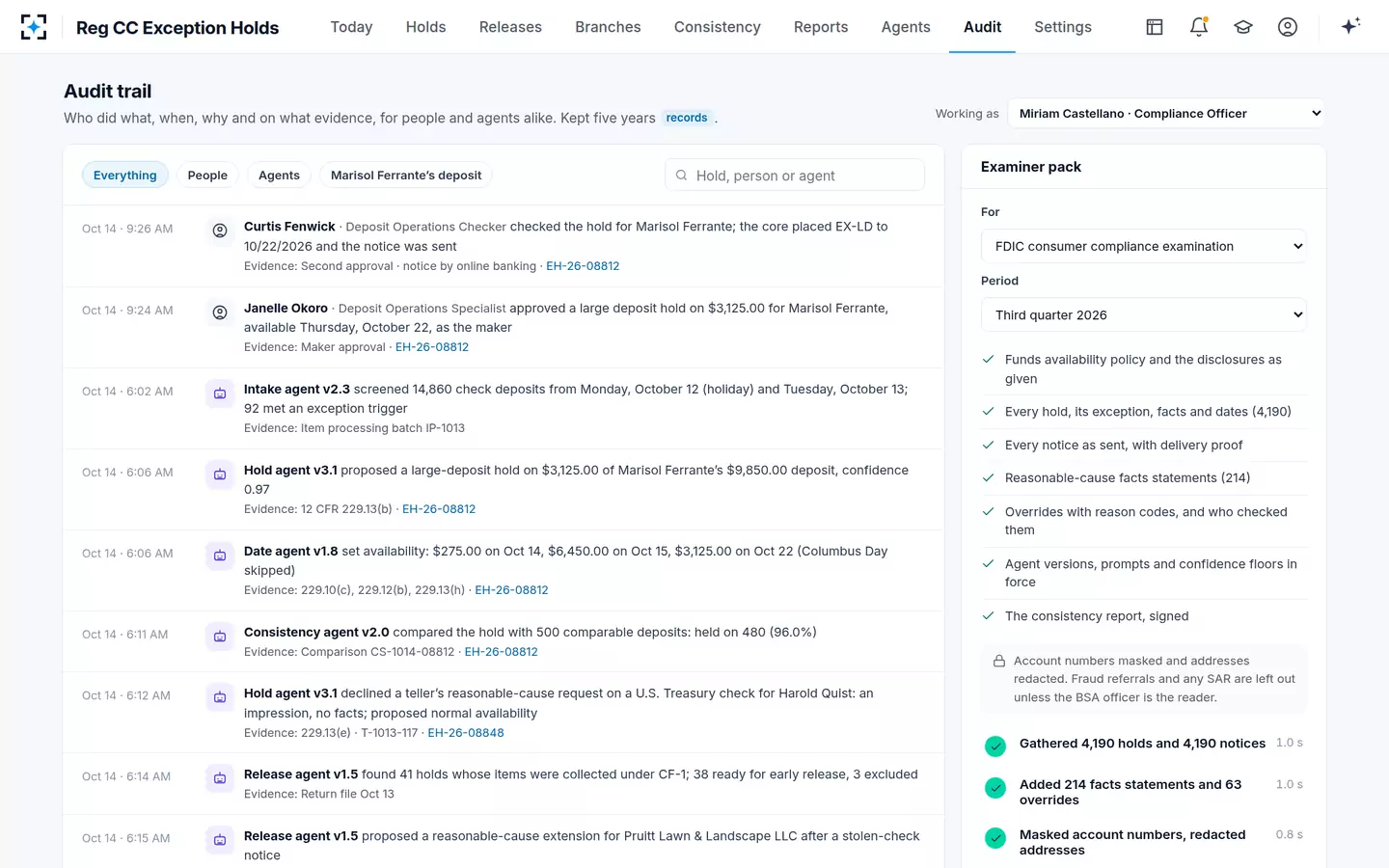This screenshot has height=868, width=1389.
Task: Click green check beside Gathered 4,190 holds
Action: 995,746
